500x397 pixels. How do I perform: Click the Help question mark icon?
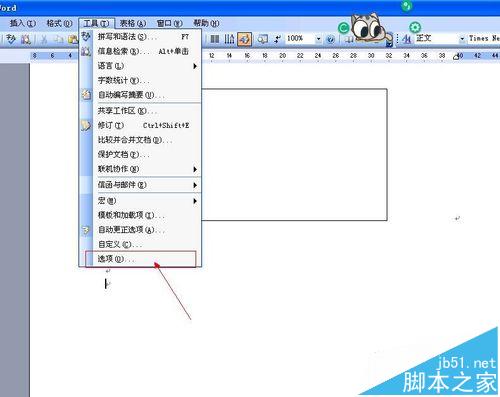330,39
